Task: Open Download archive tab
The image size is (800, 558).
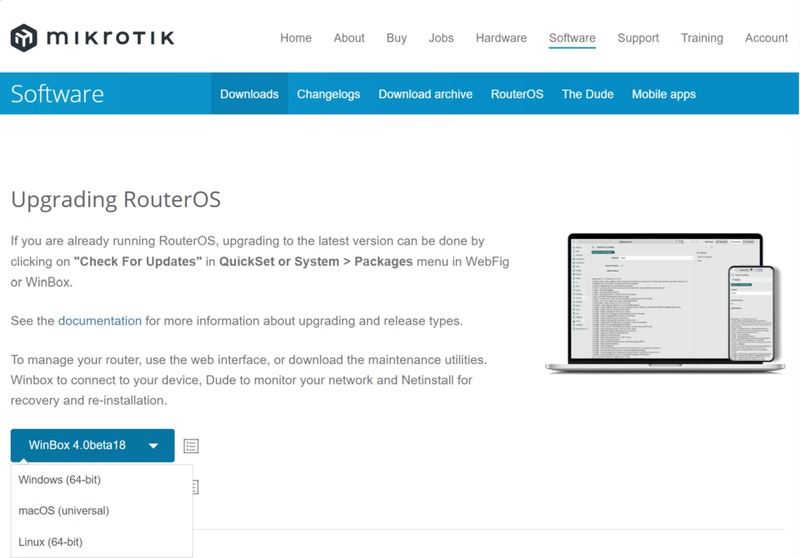Action: tap(426, 94)
